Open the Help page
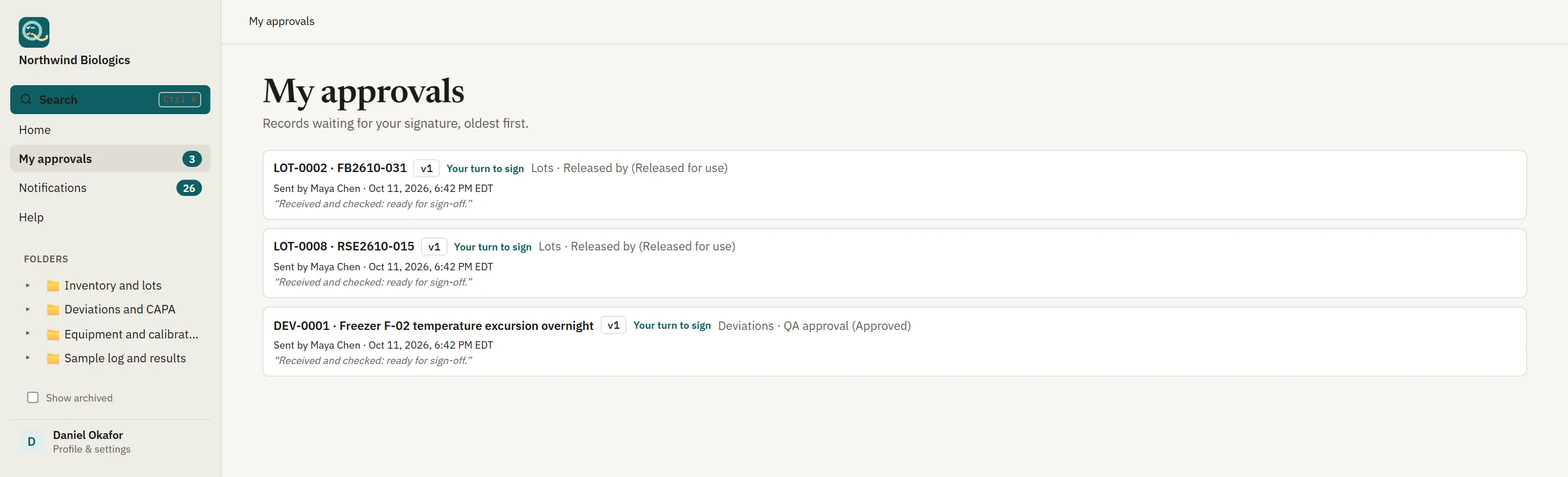 click(110, 217)
